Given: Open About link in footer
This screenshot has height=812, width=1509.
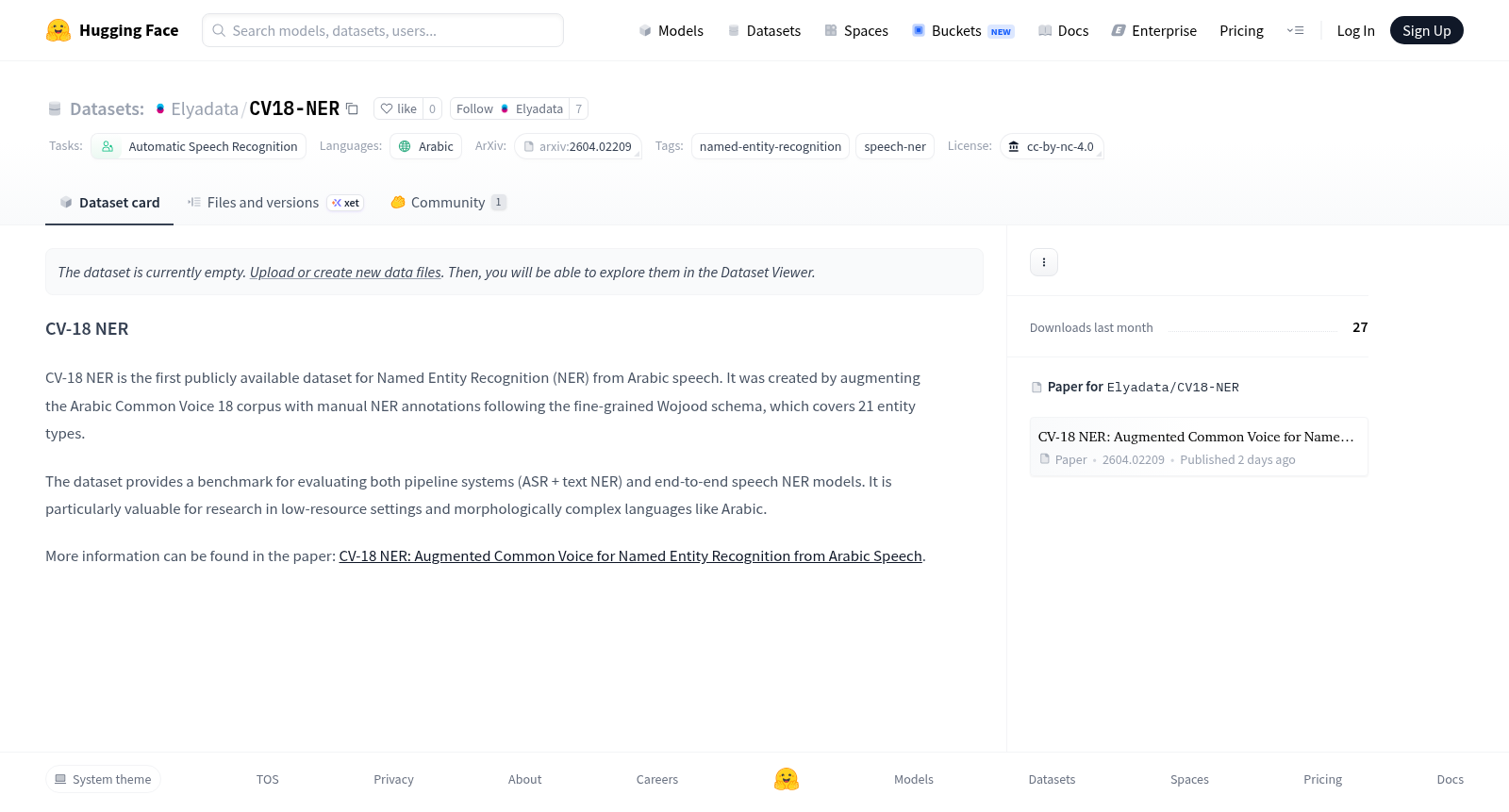Looking at the screenshot, I should pos(524,779).
